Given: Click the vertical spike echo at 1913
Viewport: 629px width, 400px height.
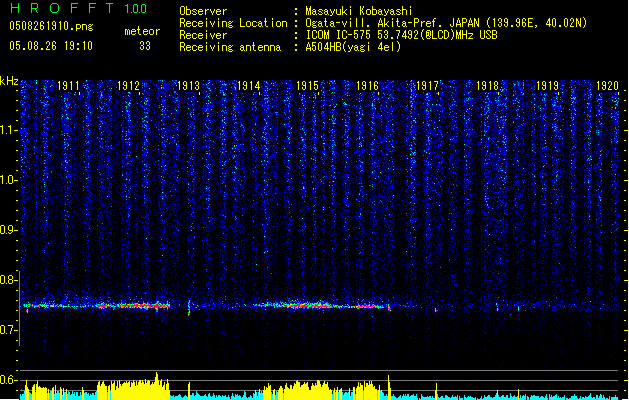Looking at the screenshot, I should tap(189, 307).
